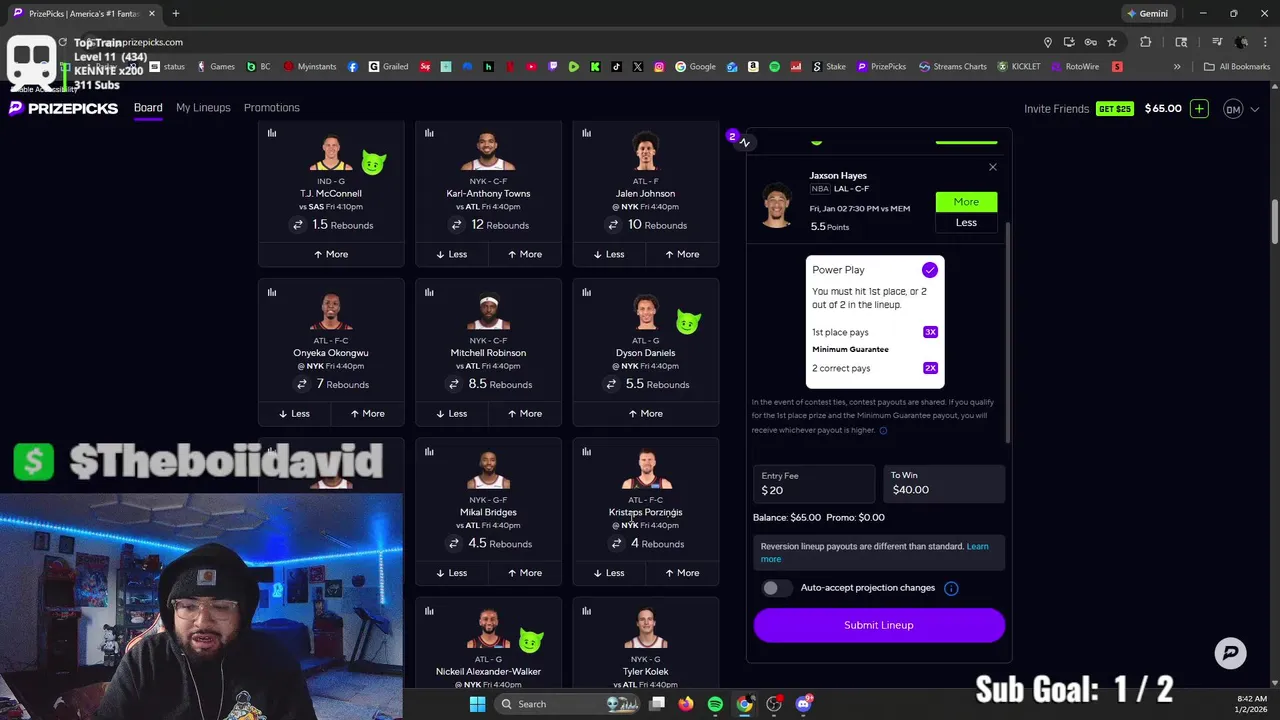Pick Less on Mitchell Robinson 8.5 Rebounds

tap(452, 413)
